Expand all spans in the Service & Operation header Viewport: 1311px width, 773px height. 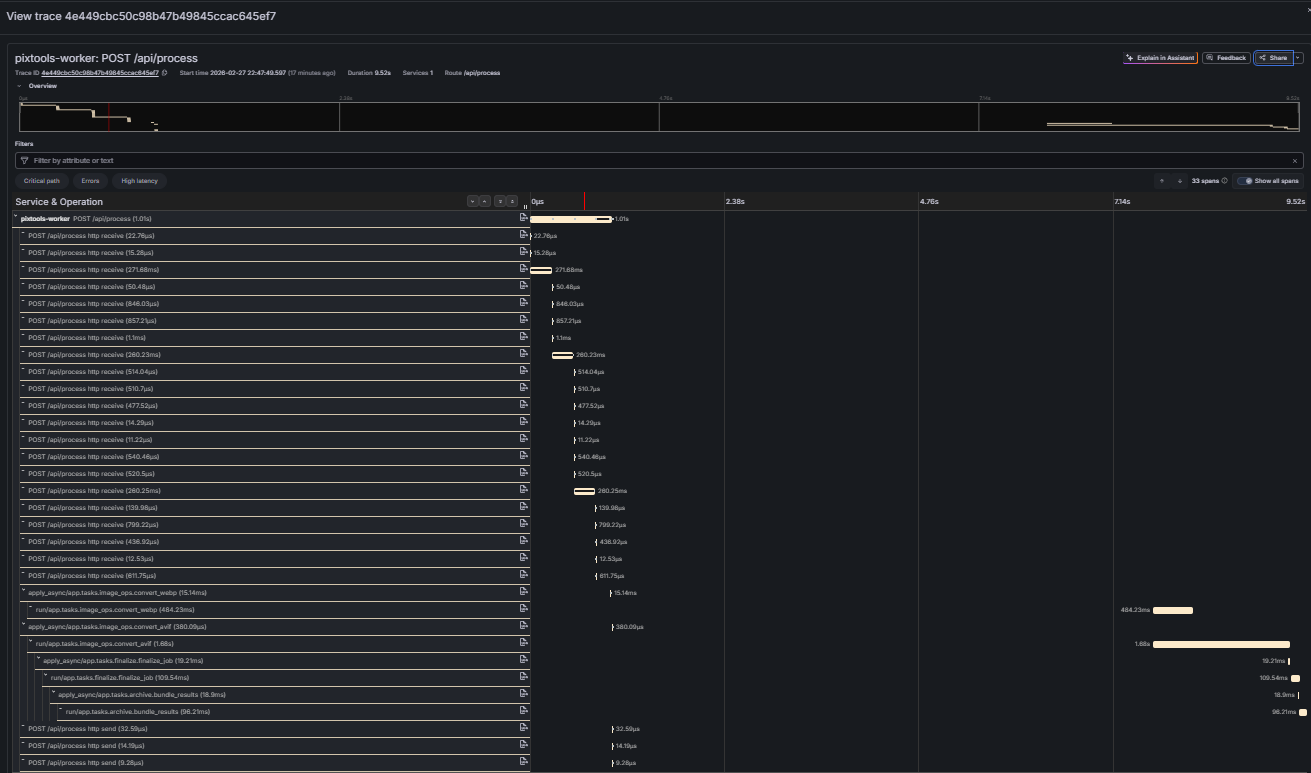[499, 202]
